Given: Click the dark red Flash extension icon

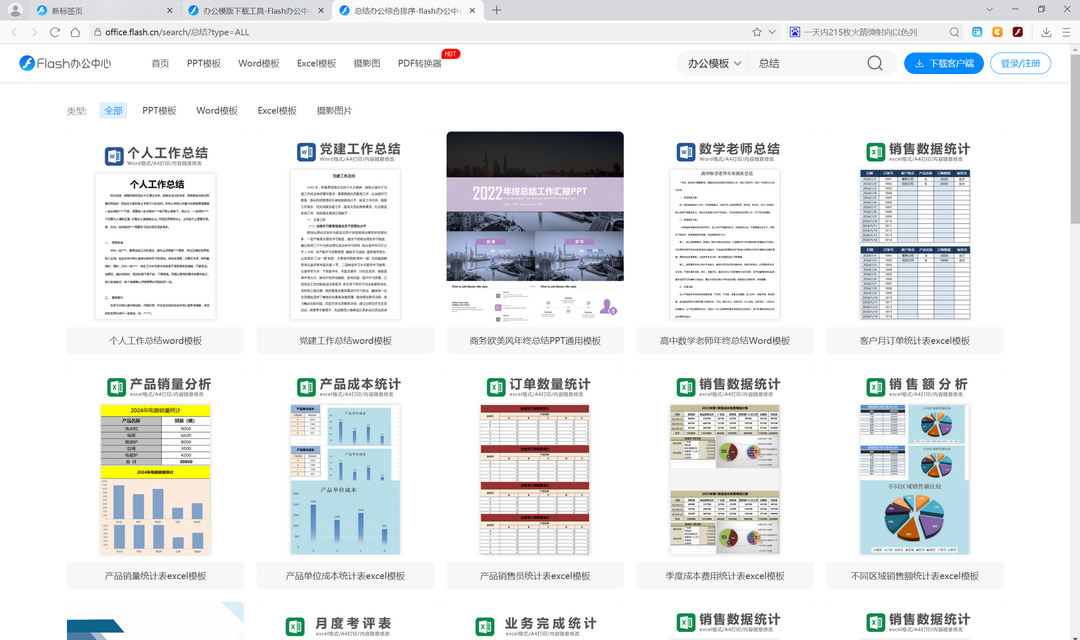Looking at the screenshot, I should click(x=1018, y=31).
